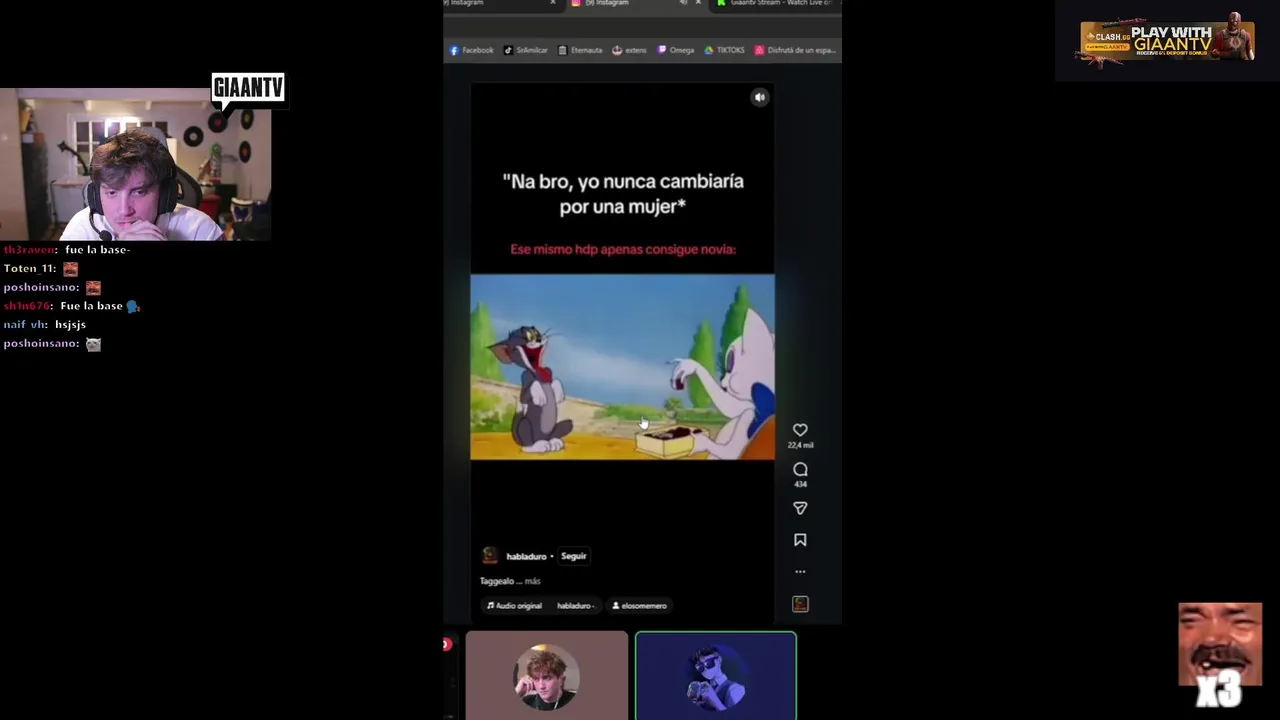Open habladuro's profile avatar
The height and width of the screenshot is (720, 1280).
(489, 556)
